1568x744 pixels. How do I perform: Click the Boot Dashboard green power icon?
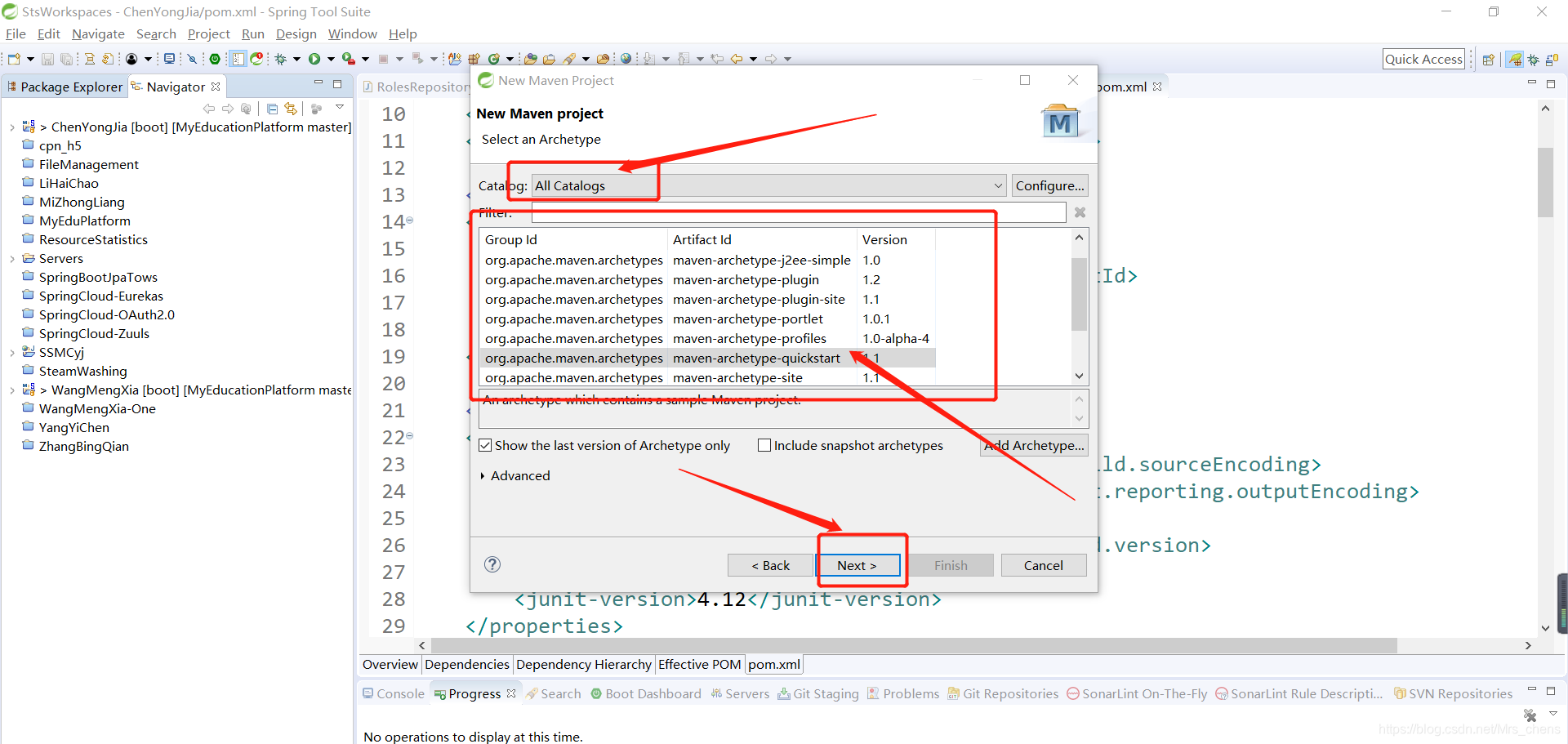pyautogui.click(x=215, y=59)
